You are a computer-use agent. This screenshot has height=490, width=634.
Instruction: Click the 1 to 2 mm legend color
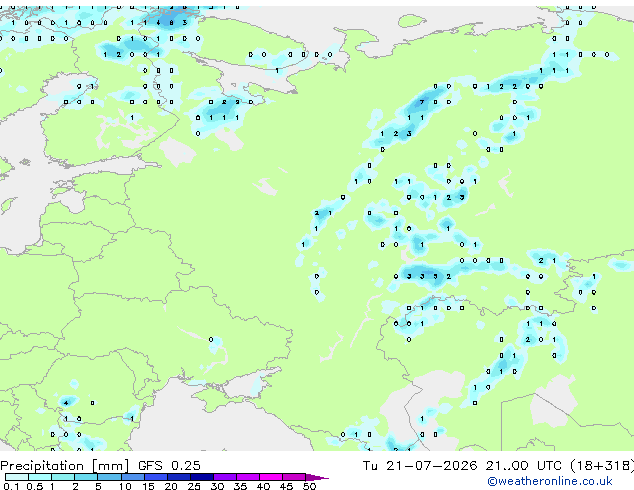tap(63, 477)
